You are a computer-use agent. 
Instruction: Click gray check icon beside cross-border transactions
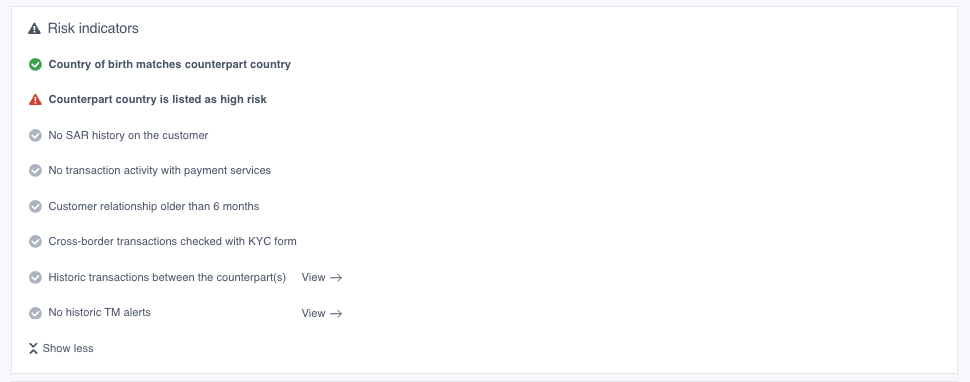pyautogui.click(x=35, y=242)
